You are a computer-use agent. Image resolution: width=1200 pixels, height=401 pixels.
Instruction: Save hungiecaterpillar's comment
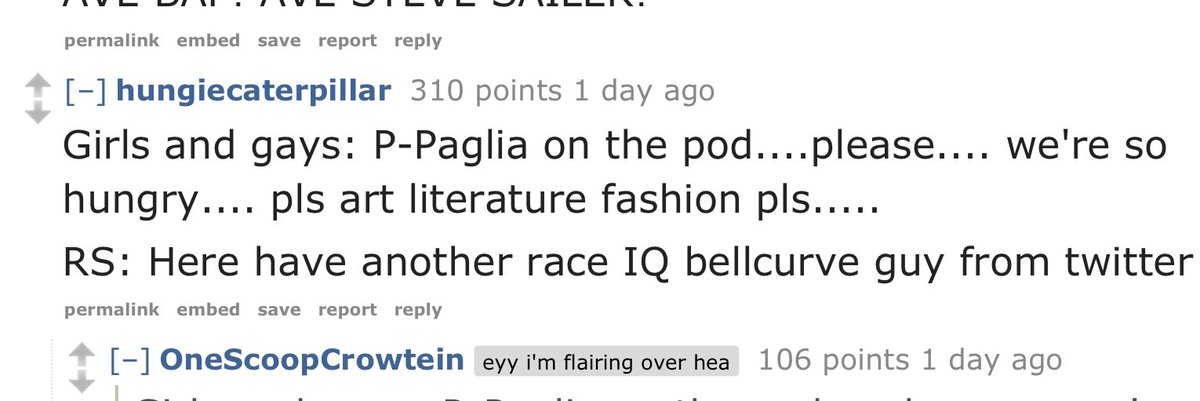click(279, 310)
